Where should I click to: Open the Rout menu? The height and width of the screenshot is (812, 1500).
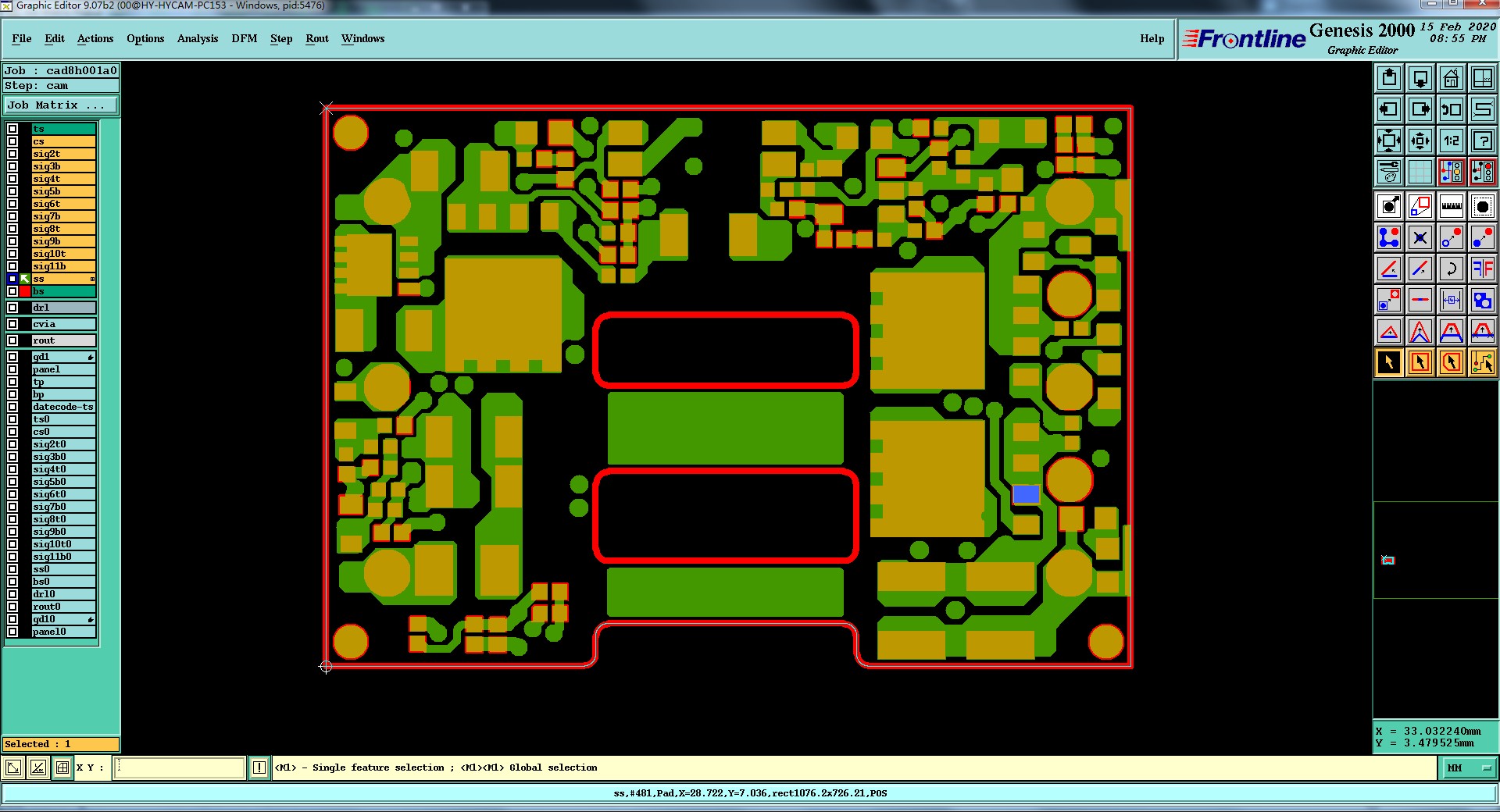317,38
